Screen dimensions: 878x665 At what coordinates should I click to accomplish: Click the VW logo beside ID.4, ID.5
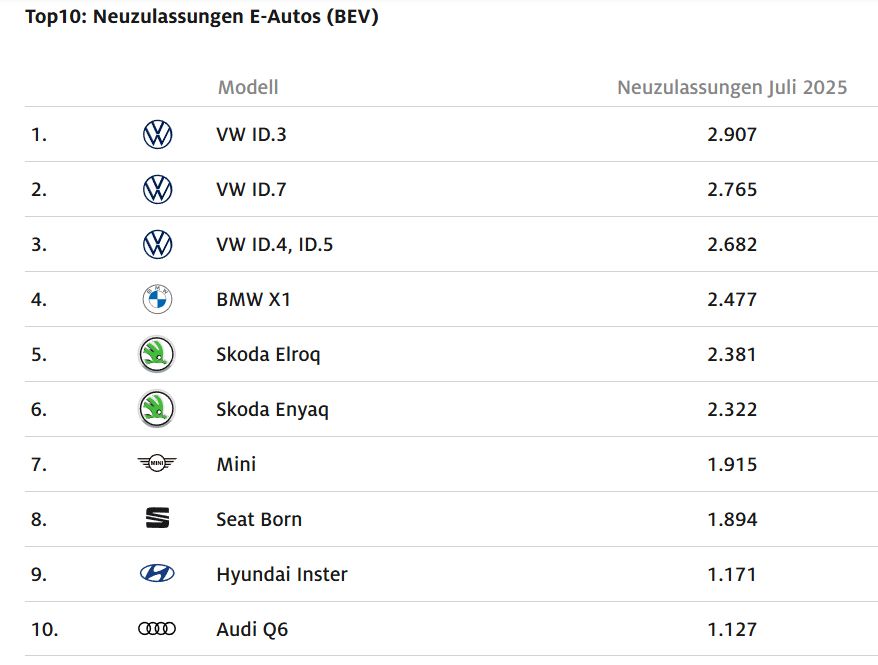tap(157, 245)
